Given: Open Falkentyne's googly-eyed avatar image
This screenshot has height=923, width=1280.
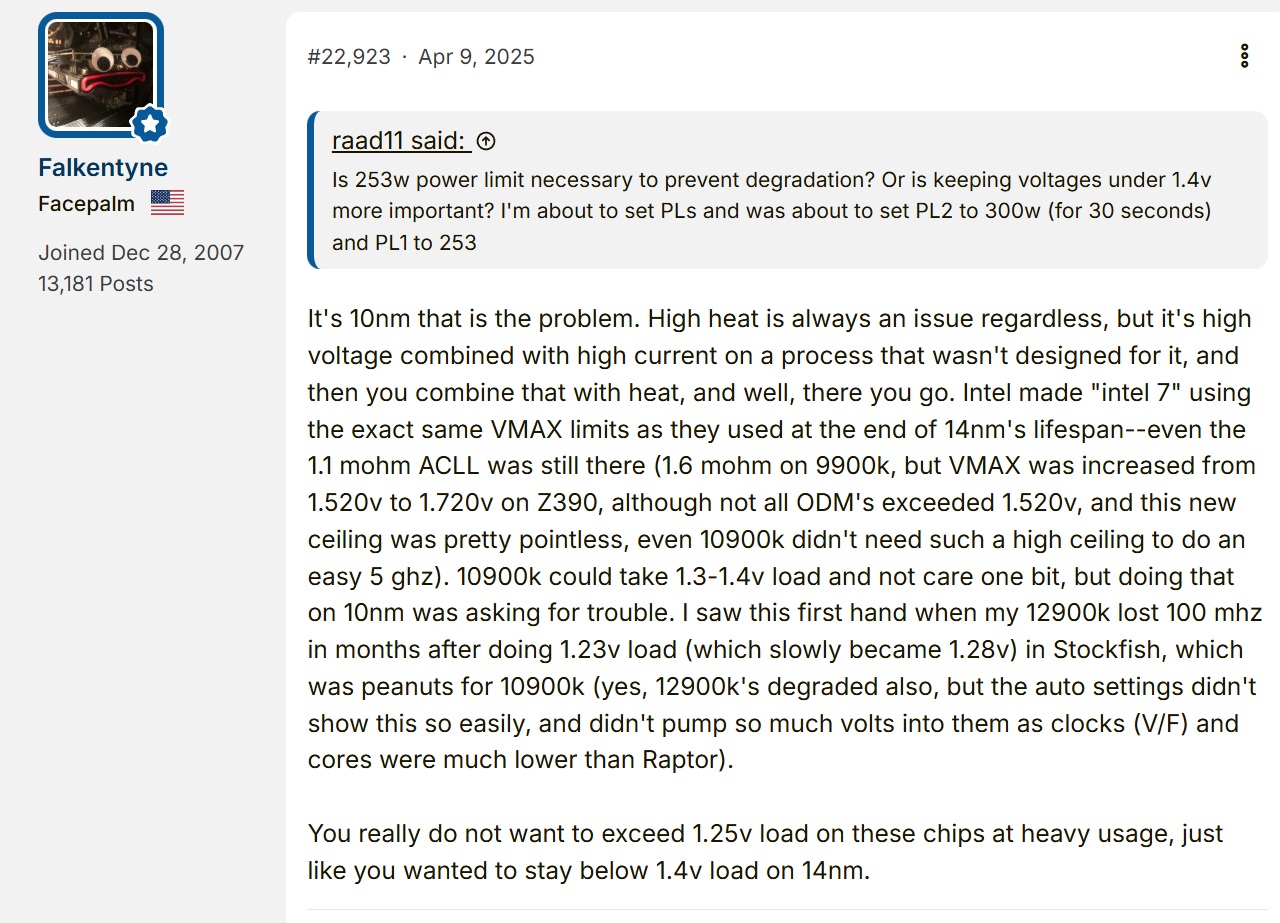Looking at the screenshot, I should (101, 75).
